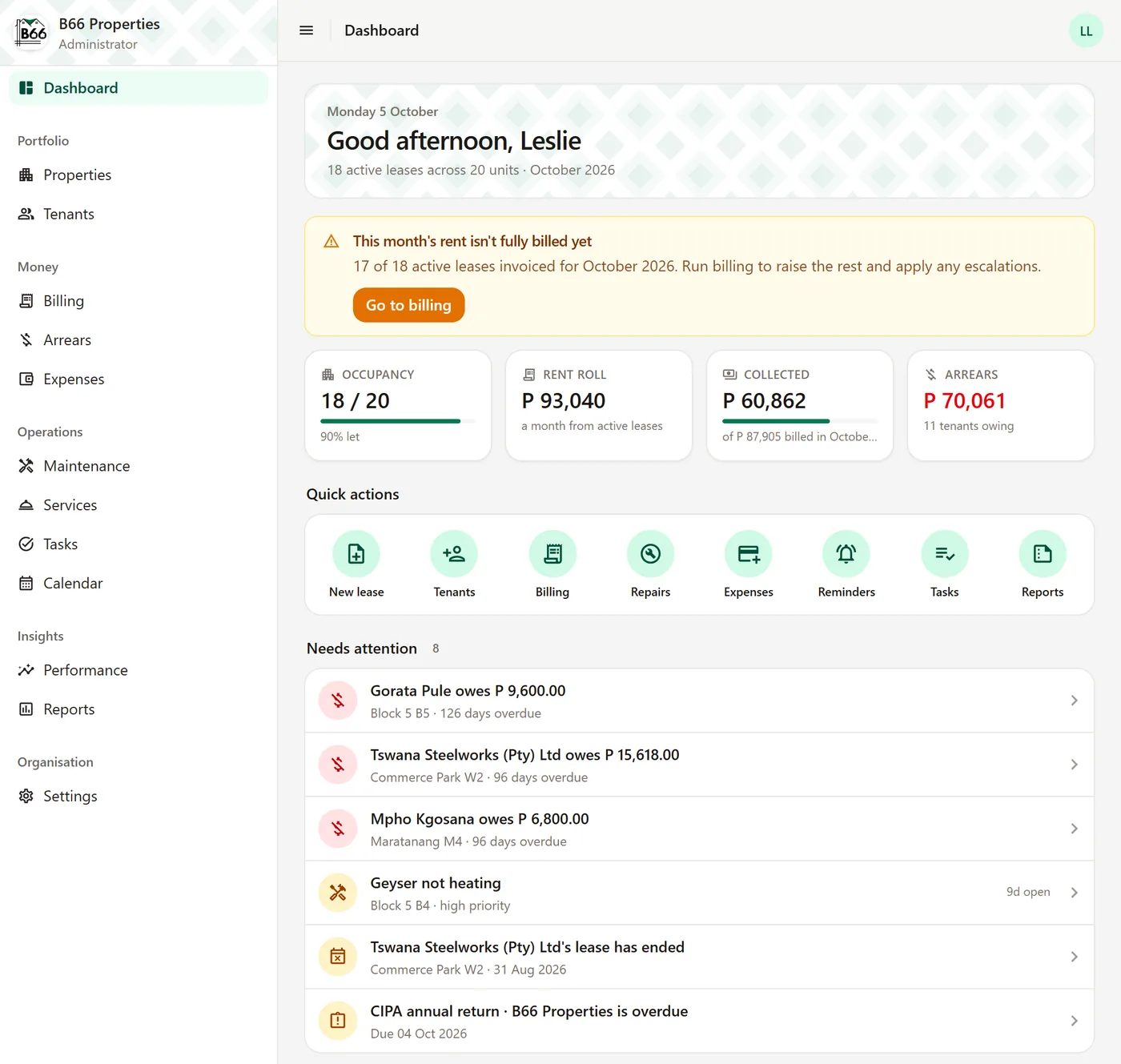Open sidebar Tasks under Operations
The image size is (1121, 1064).
(x=139, y=544)
